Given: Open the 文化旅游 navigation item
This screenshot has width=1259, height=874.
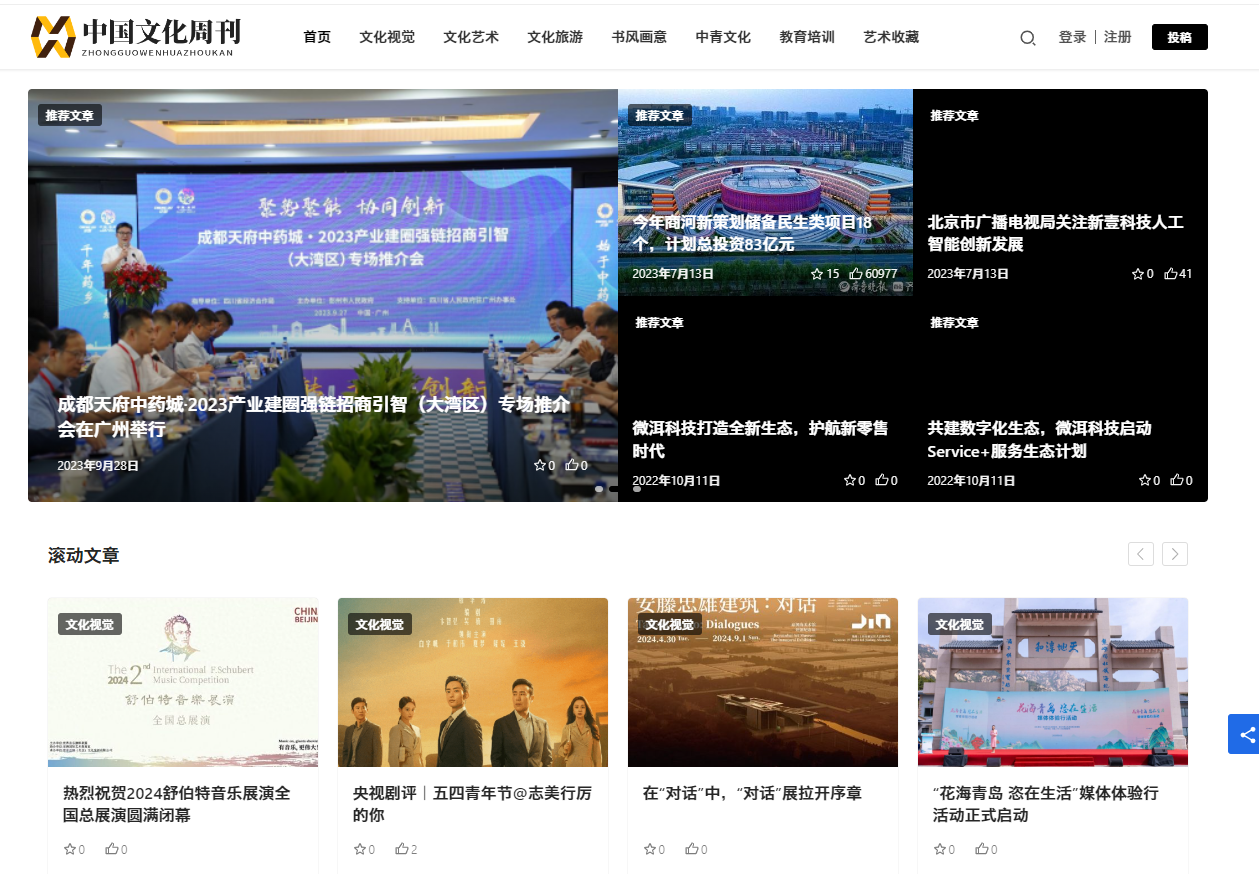Looking at the screenshot, I should [x=555, y=37].
